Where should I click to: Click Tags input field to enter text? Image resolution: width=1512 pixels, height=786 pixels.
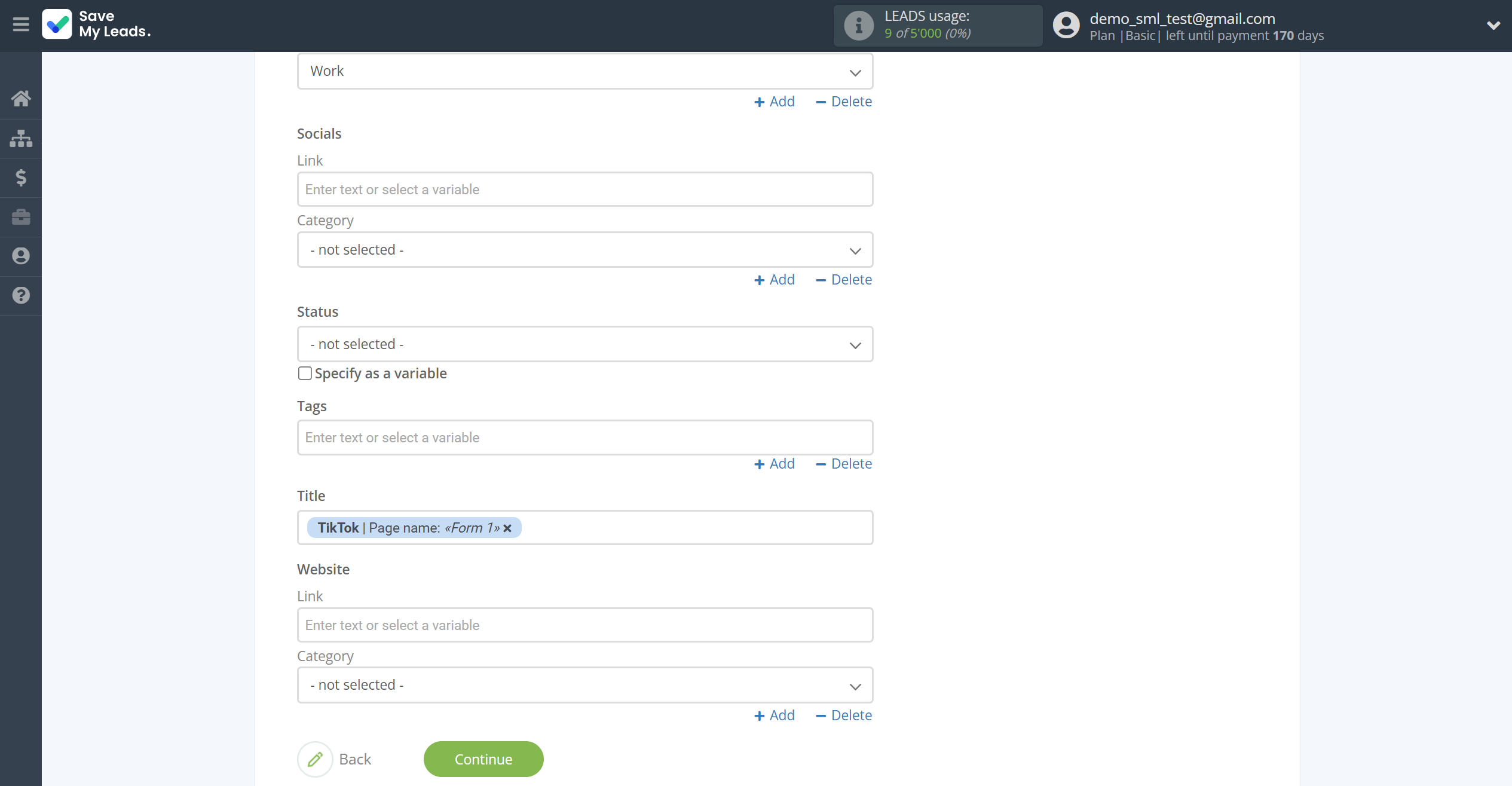585,437
